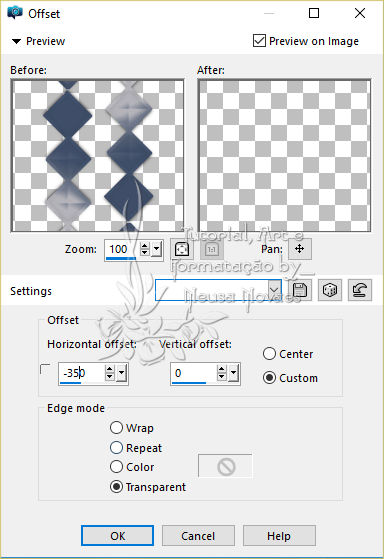Image resolution: width=384 pixels, height=559 pixels.
Task: Select the Center radio option
Action: pos(269,354)
